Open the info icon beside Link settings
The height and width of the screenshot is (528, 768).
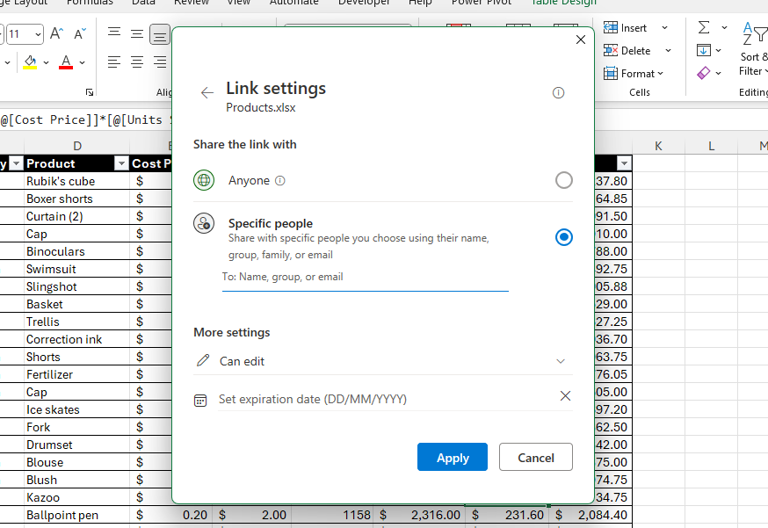[x=558, y=93]
